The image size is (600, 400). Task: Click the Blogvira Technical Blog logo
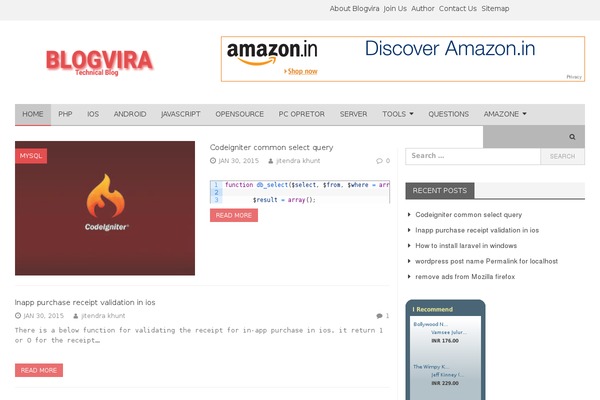coord(99,62)
